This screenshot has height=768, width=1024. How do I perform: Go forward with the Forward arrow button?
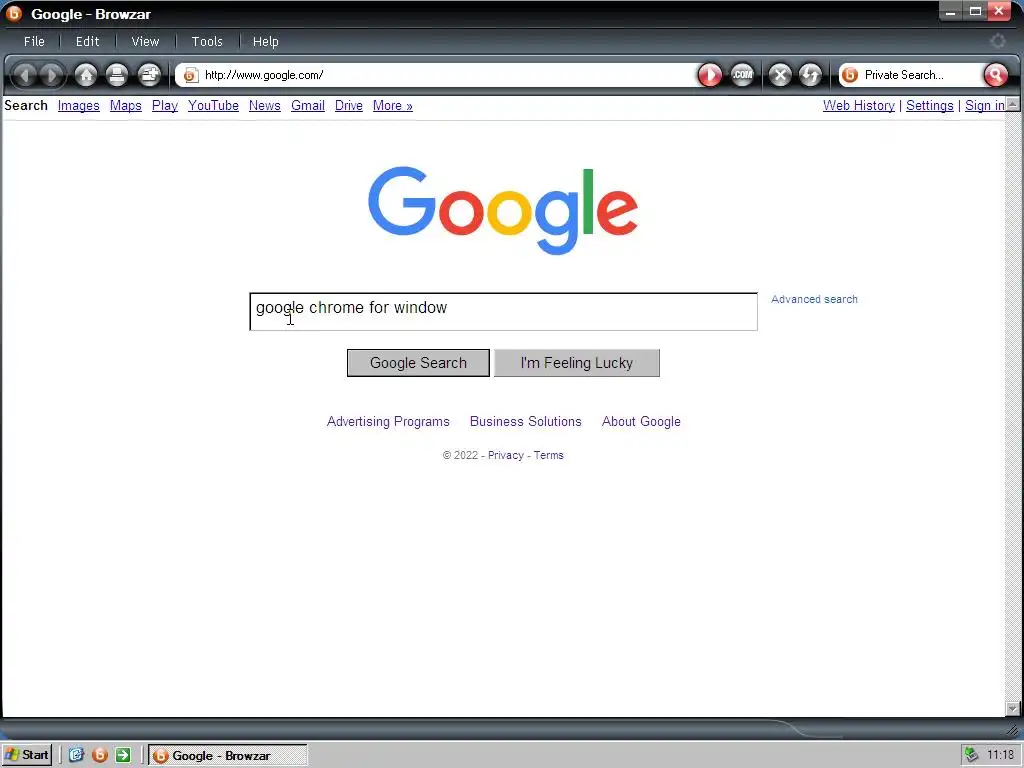(52, 75)
